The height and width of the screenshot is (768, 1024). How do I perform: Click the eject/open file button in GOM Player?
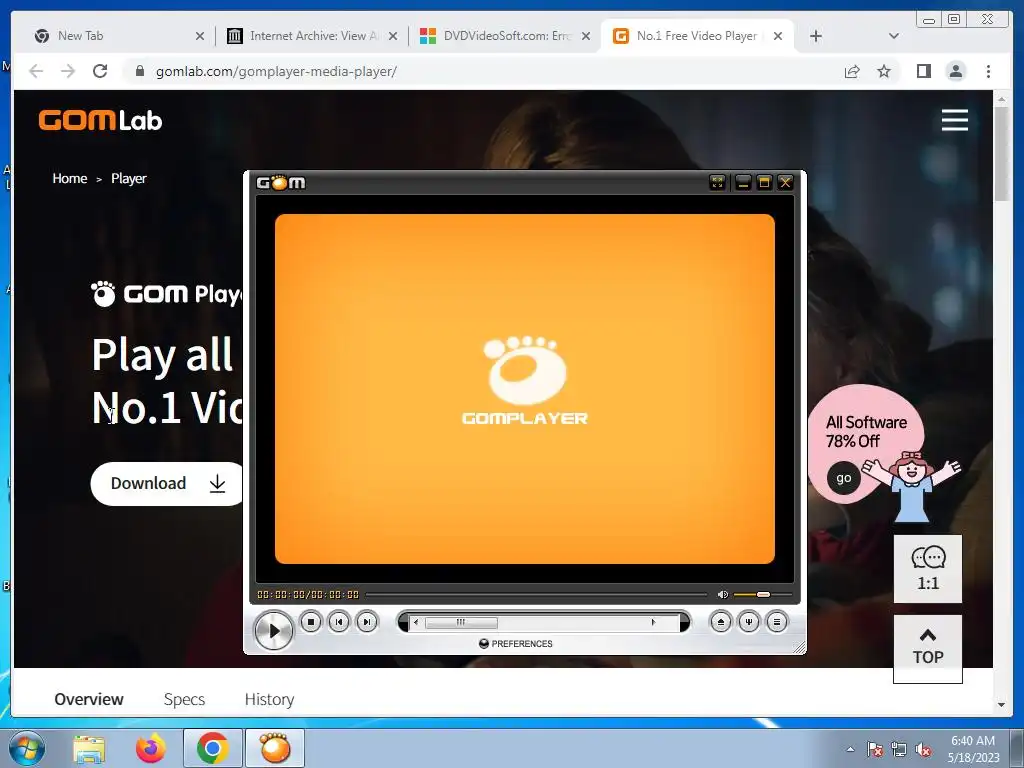click(x=720, y=622)
